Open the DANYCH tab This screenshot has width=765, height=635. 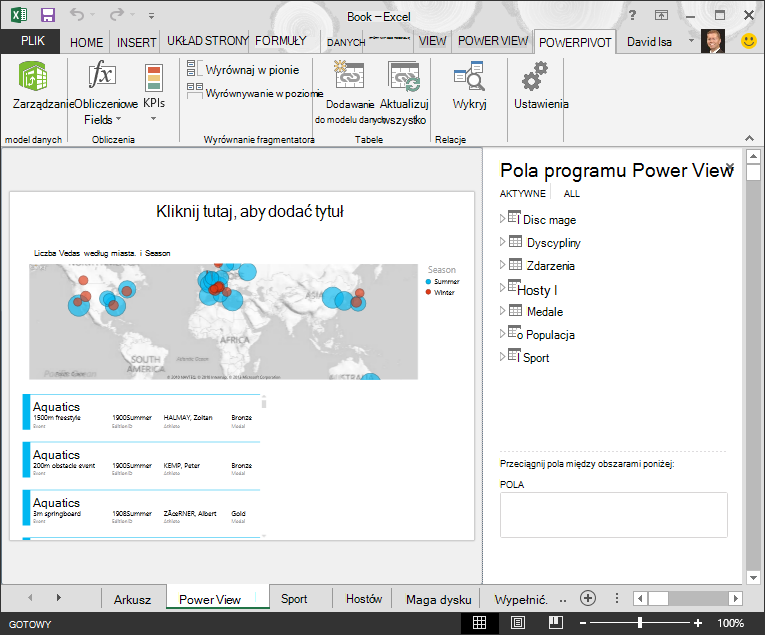[x=346, y=42]
